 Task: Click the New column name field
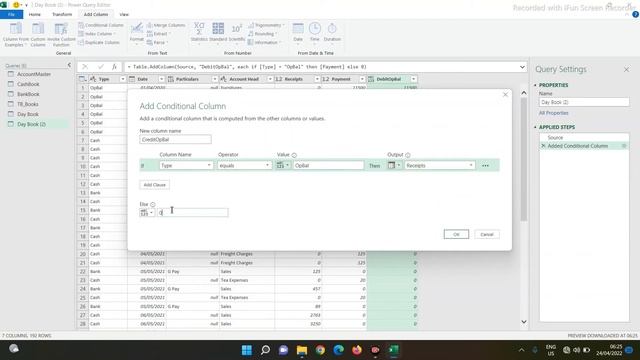click(x=176, y=140)
